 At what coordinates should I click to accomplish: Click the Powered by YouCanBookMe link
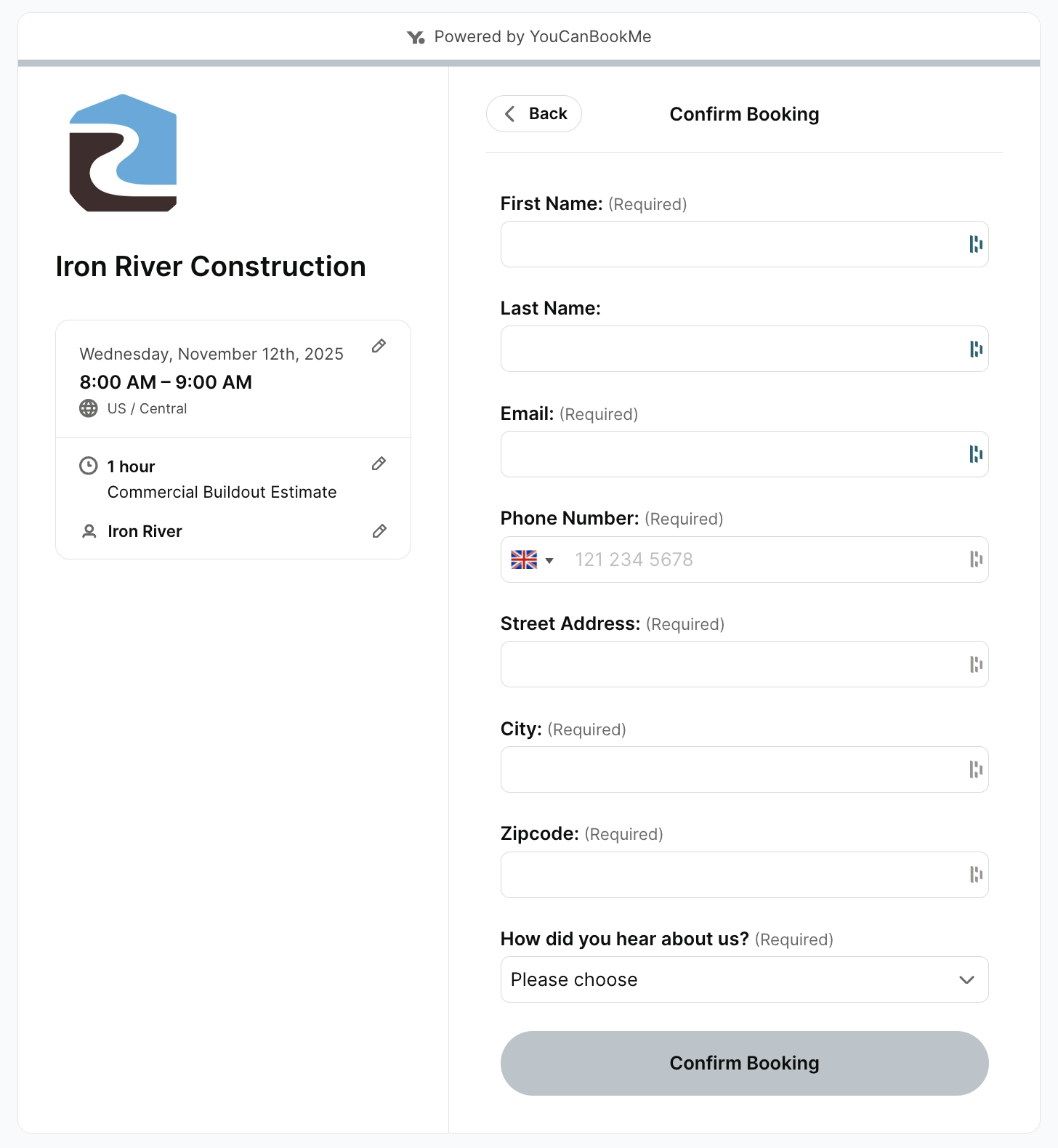[x=542, y=36]
